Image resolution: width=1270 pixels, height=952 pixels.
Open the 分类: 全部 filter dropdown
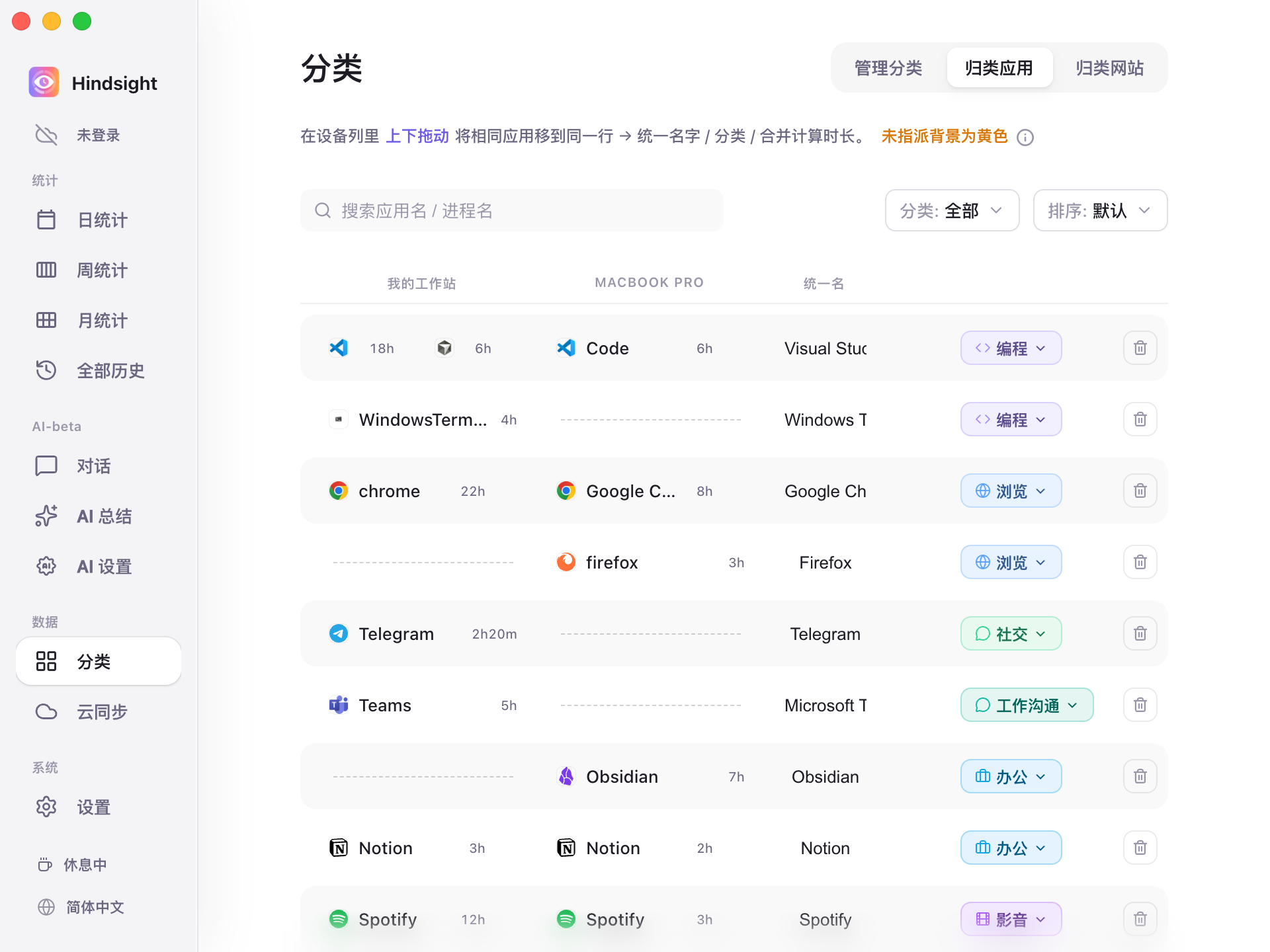tap(952, 211)
